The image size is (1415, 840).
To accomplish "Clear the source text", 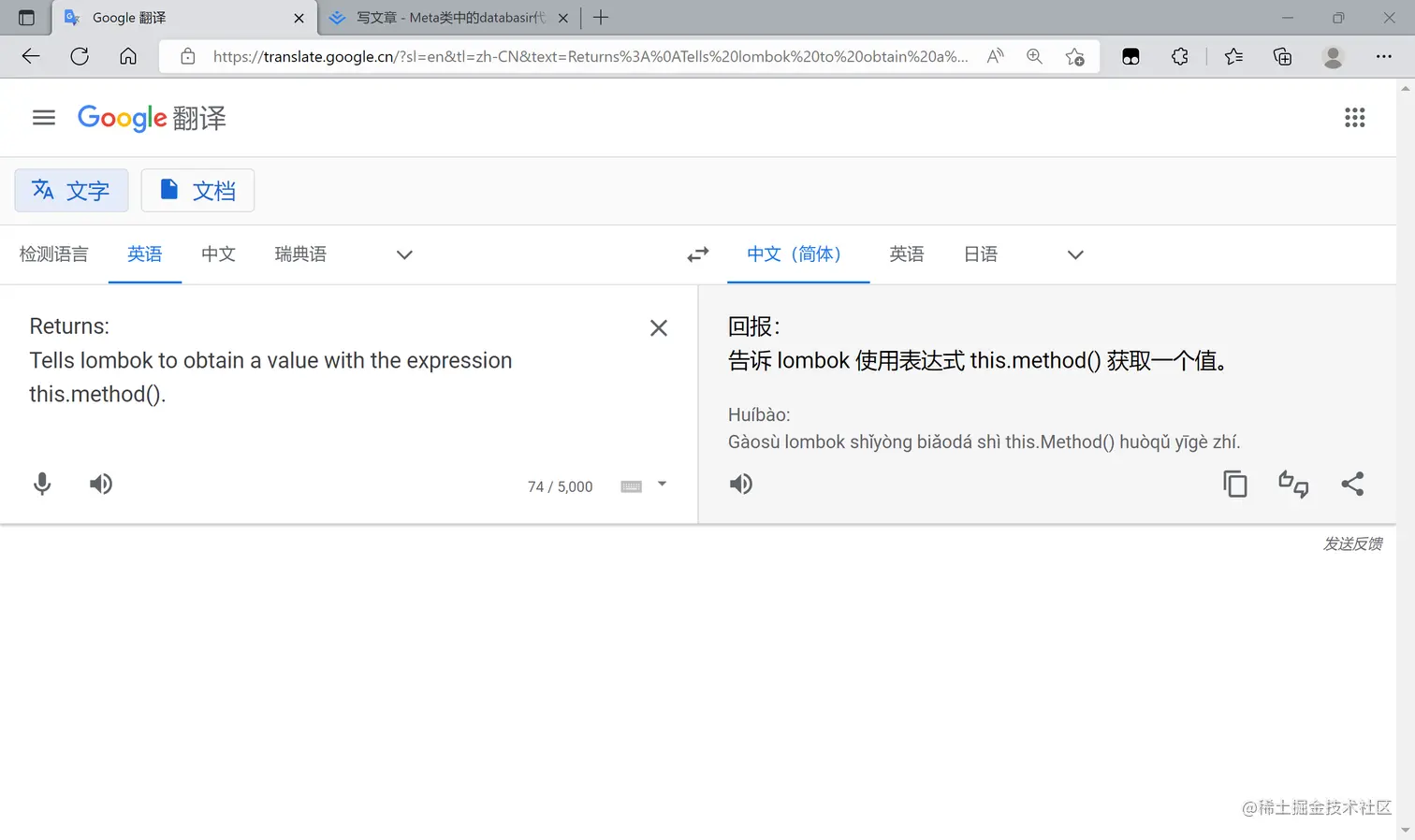I will pos(659,327).
